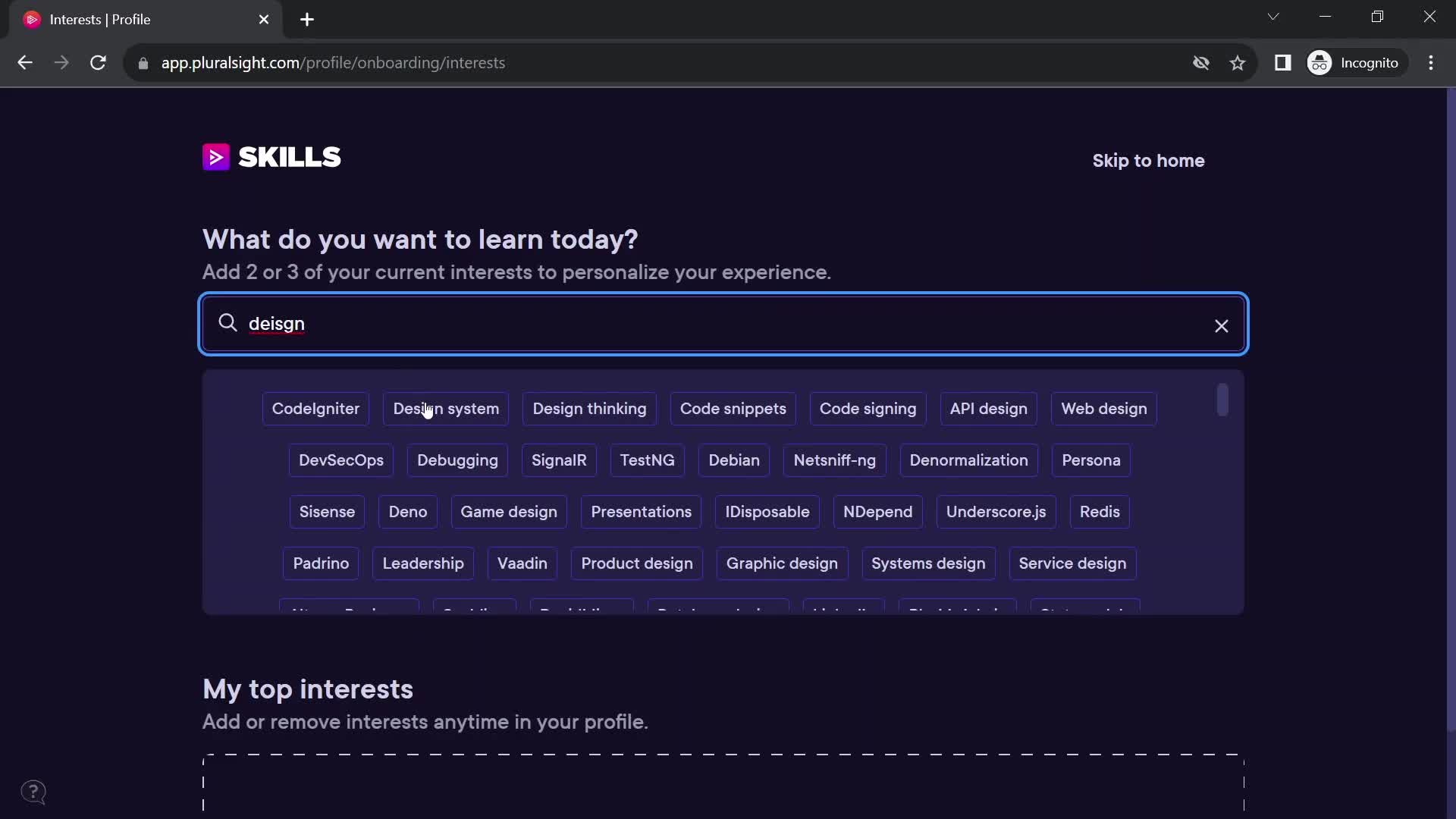Click the clear search input X icon
1456x819 pixels.
click(x=1222, y=325)
